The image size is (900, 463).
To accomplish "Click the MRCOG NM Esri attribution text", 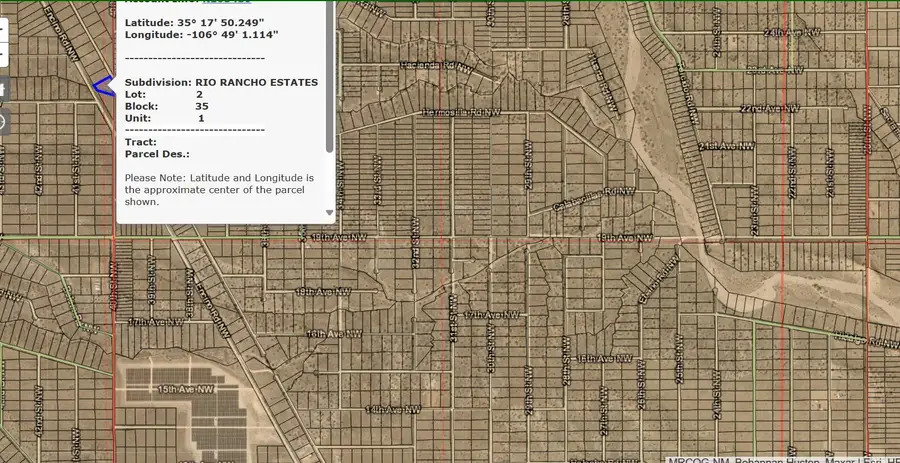I will 783,460.
